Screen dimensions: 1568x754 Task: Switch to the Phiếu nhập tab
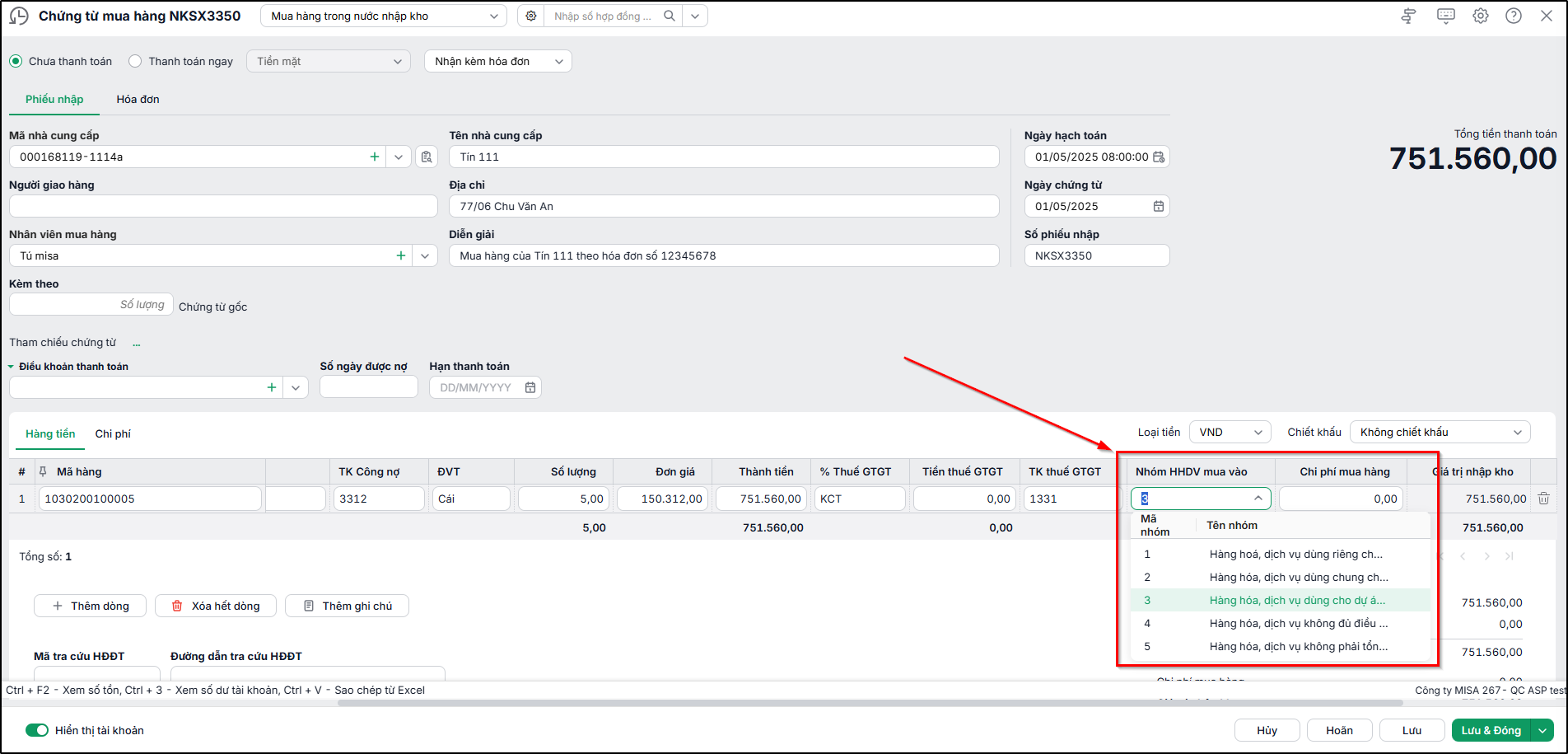(x=54, y=99)
